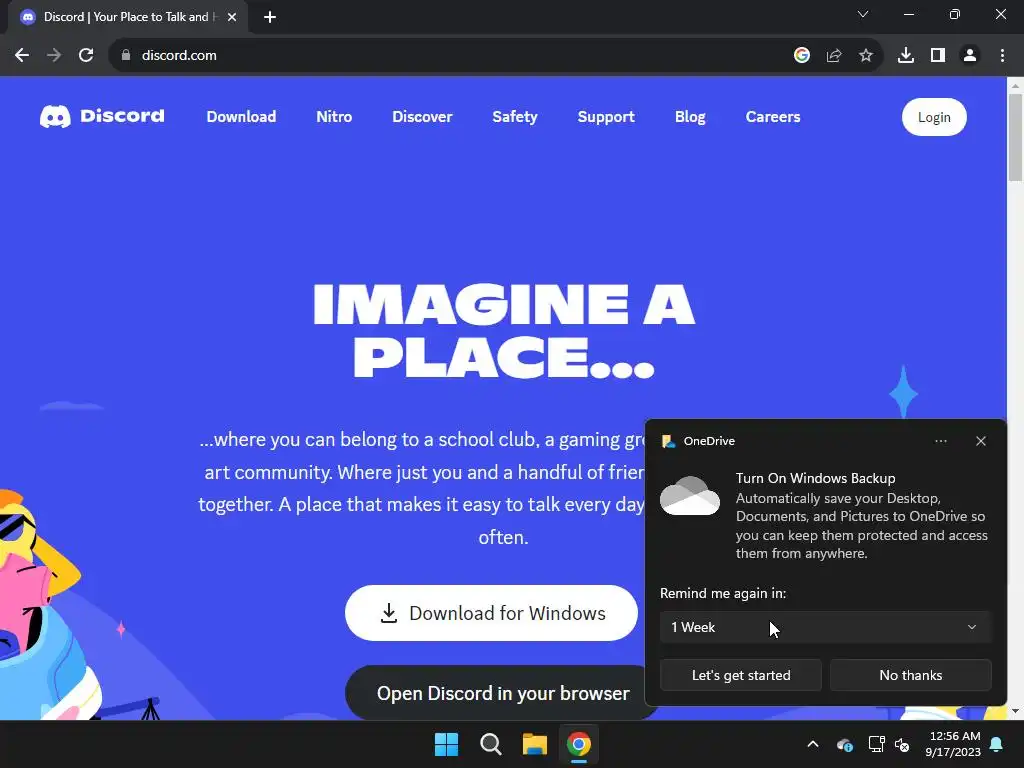The width and height of the screenshot is (1024, 768).
Task: Open the Safety nav item
Action: pos(515,117)
